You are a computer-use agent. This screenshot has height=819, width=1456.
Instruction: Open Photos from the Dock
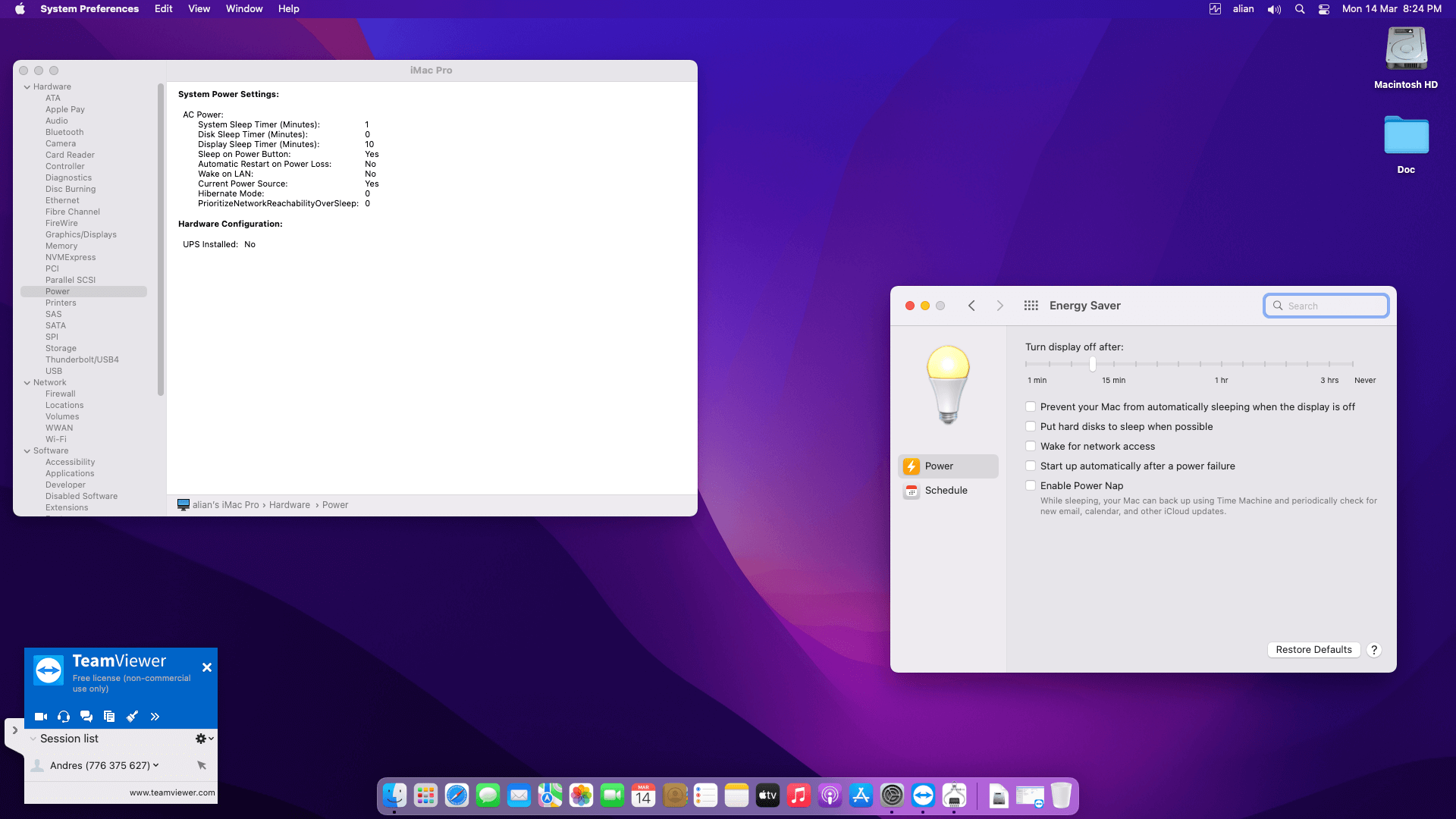(581, 795)
